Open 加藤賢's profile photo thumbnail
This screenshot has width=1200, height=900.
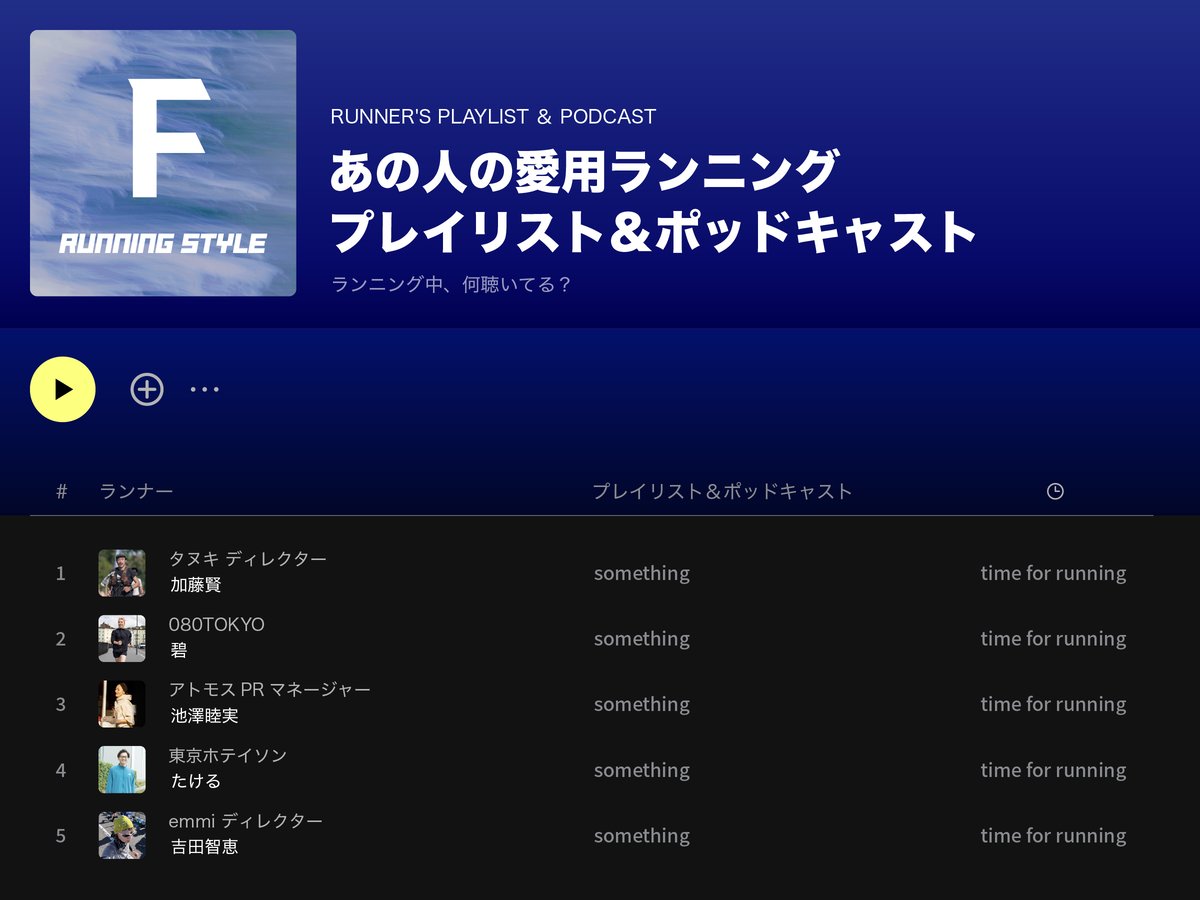click(x=121, y=572)
